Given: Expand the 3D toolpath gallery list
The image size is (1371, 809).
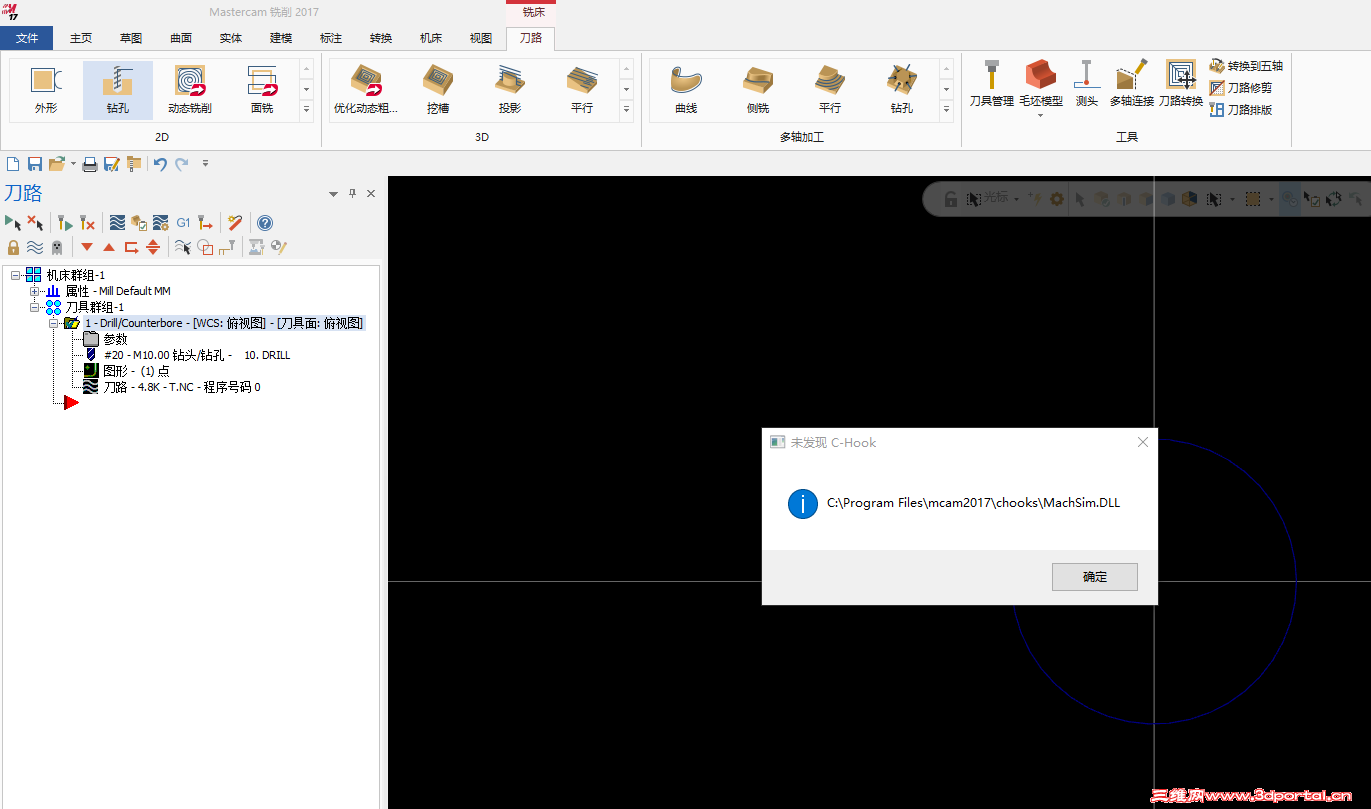Looking at the screenshot, I should [626, 109].
